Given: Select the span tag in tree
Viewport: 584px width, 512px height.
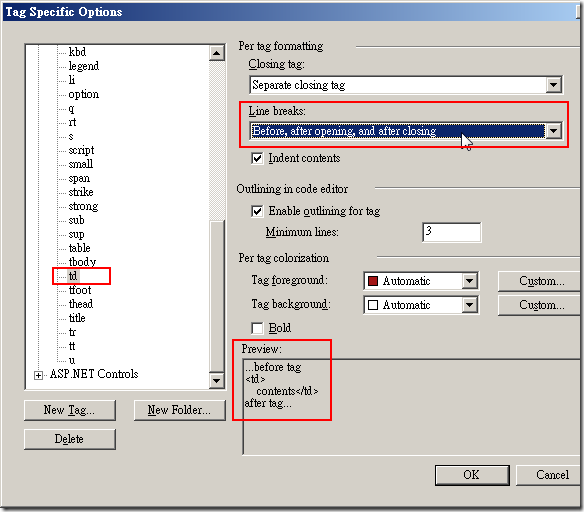Looking at the screenshot, I should [x=79, y=178].
